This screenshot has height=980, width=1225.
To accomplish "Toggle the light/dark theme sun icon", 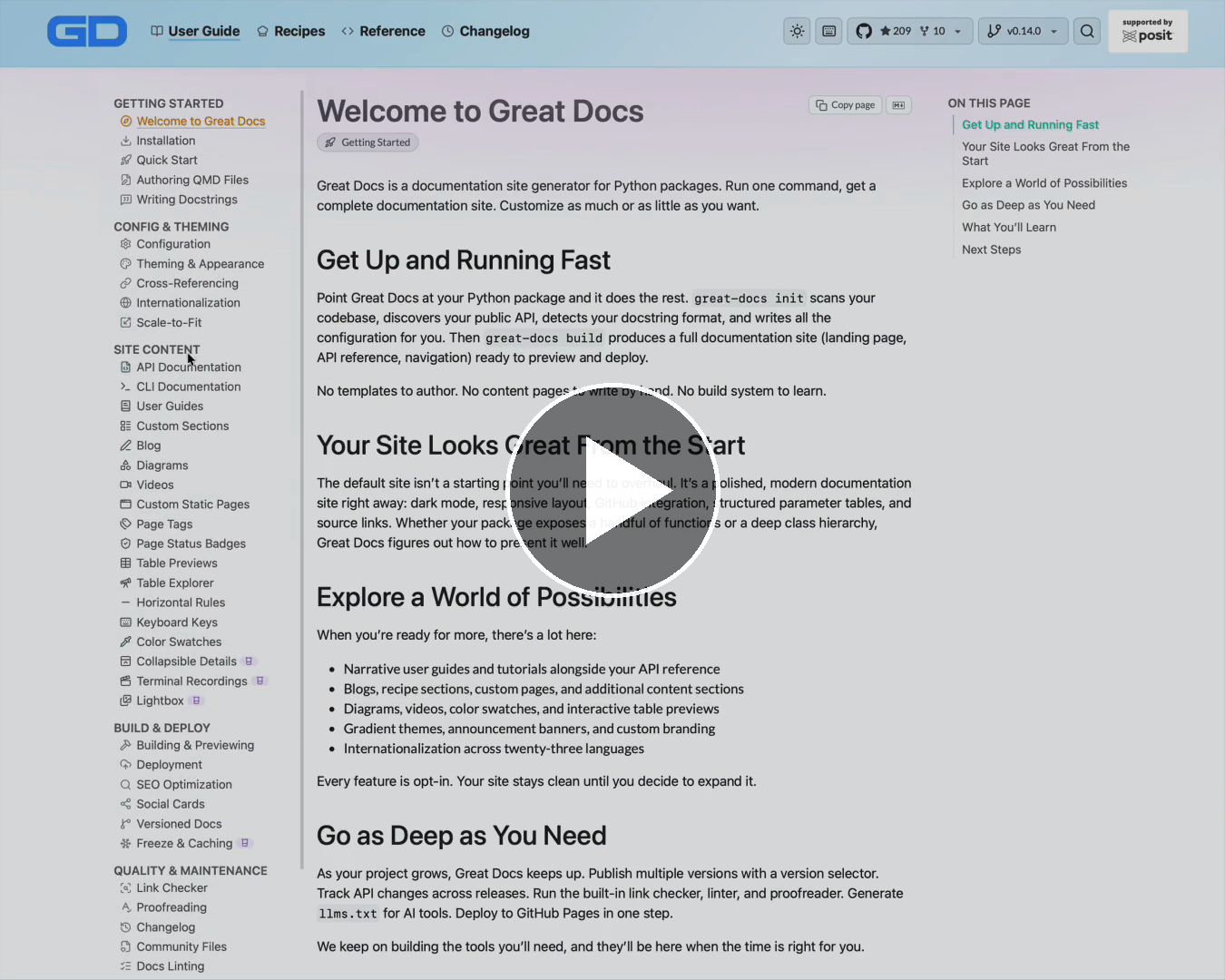I will [797, 31].
